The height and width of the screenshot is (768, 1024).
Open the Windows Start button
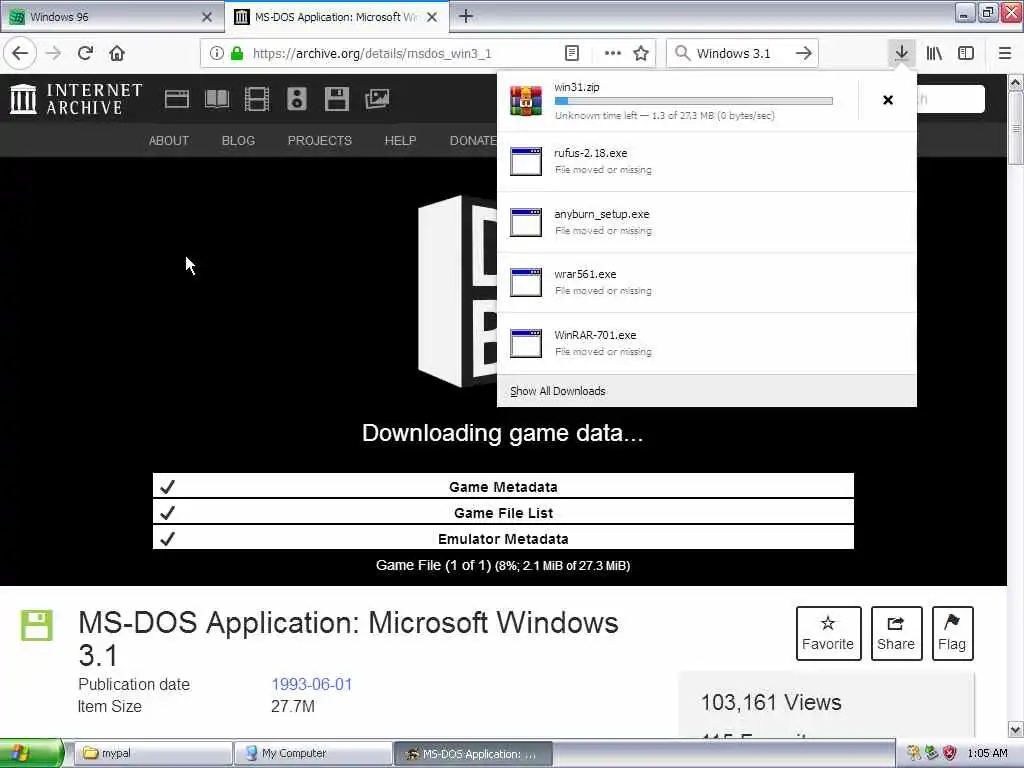(x=31, y=753)
